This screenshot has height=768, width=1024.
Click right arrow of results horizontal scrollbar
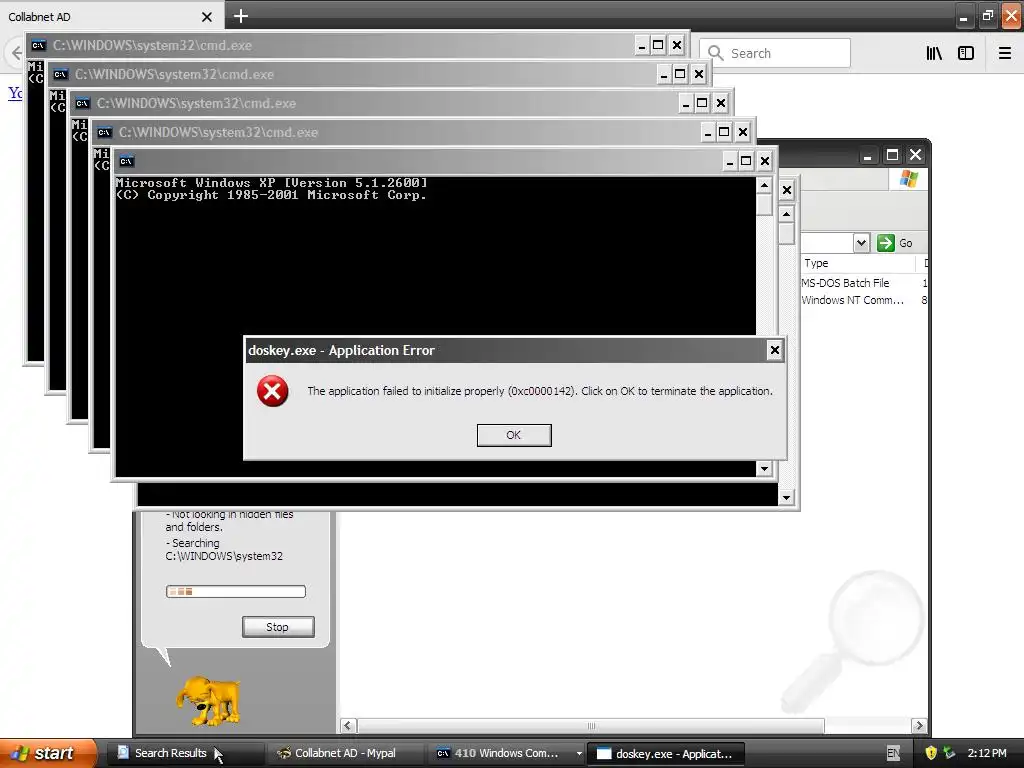(919, 726)
